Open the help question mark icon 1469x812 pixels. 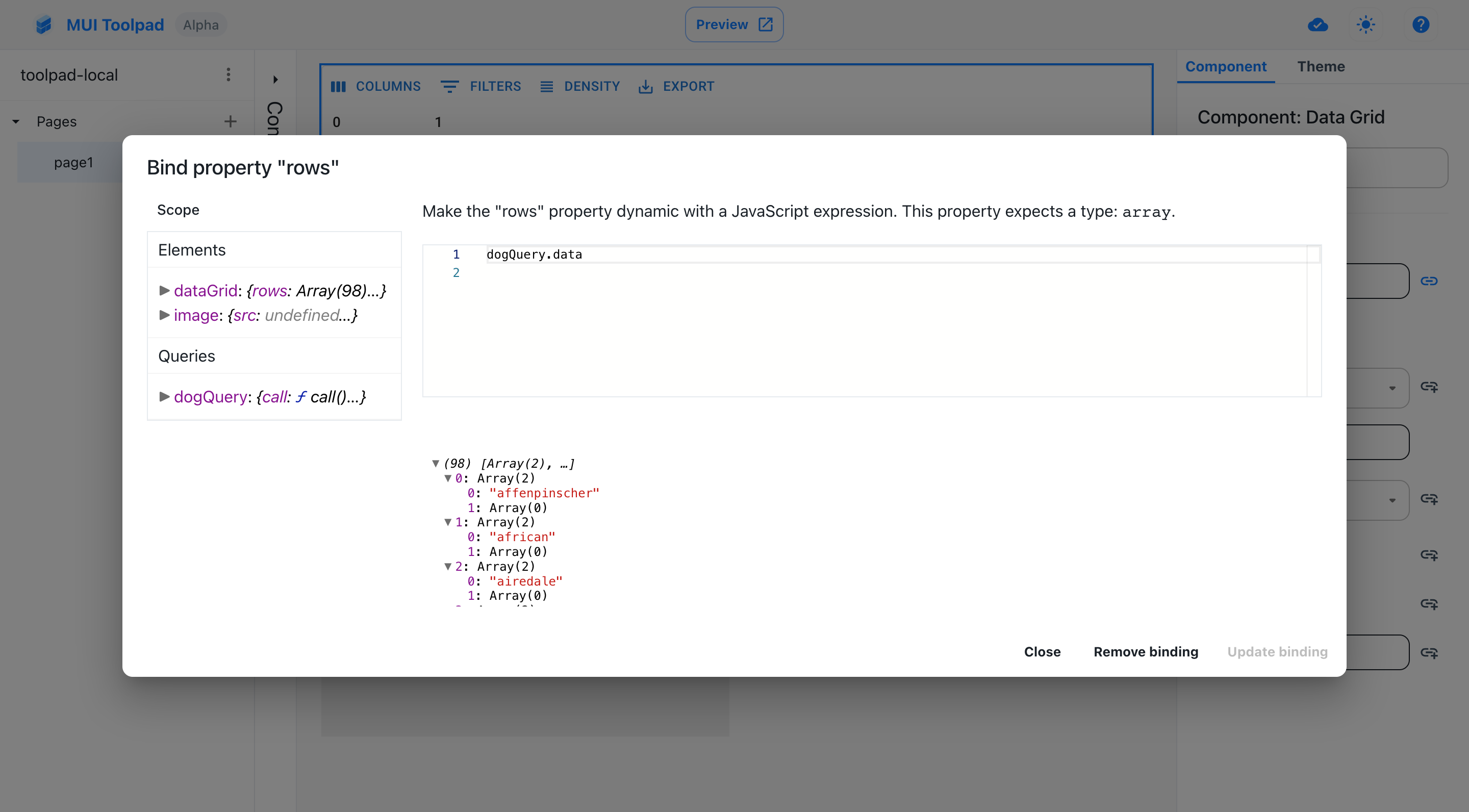click(x=1421, y=24)
